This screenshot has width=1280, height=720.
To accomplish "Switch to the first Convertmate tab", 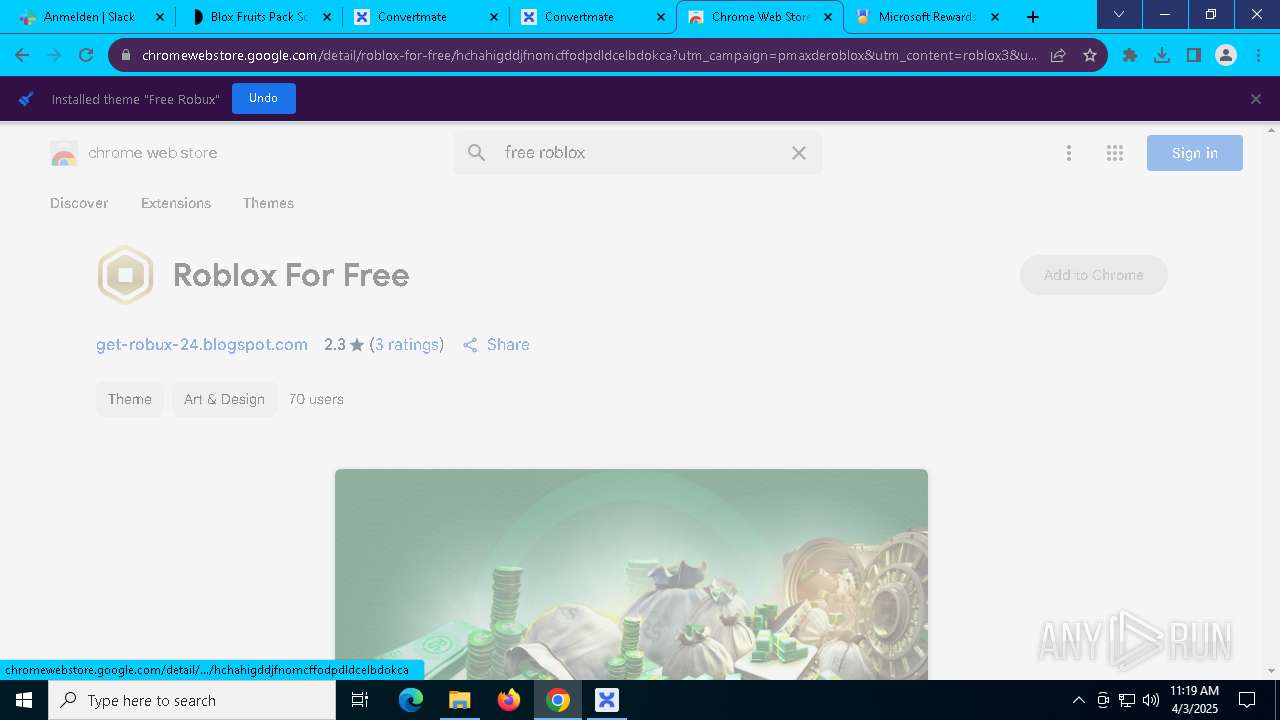I will click(425, 17).
